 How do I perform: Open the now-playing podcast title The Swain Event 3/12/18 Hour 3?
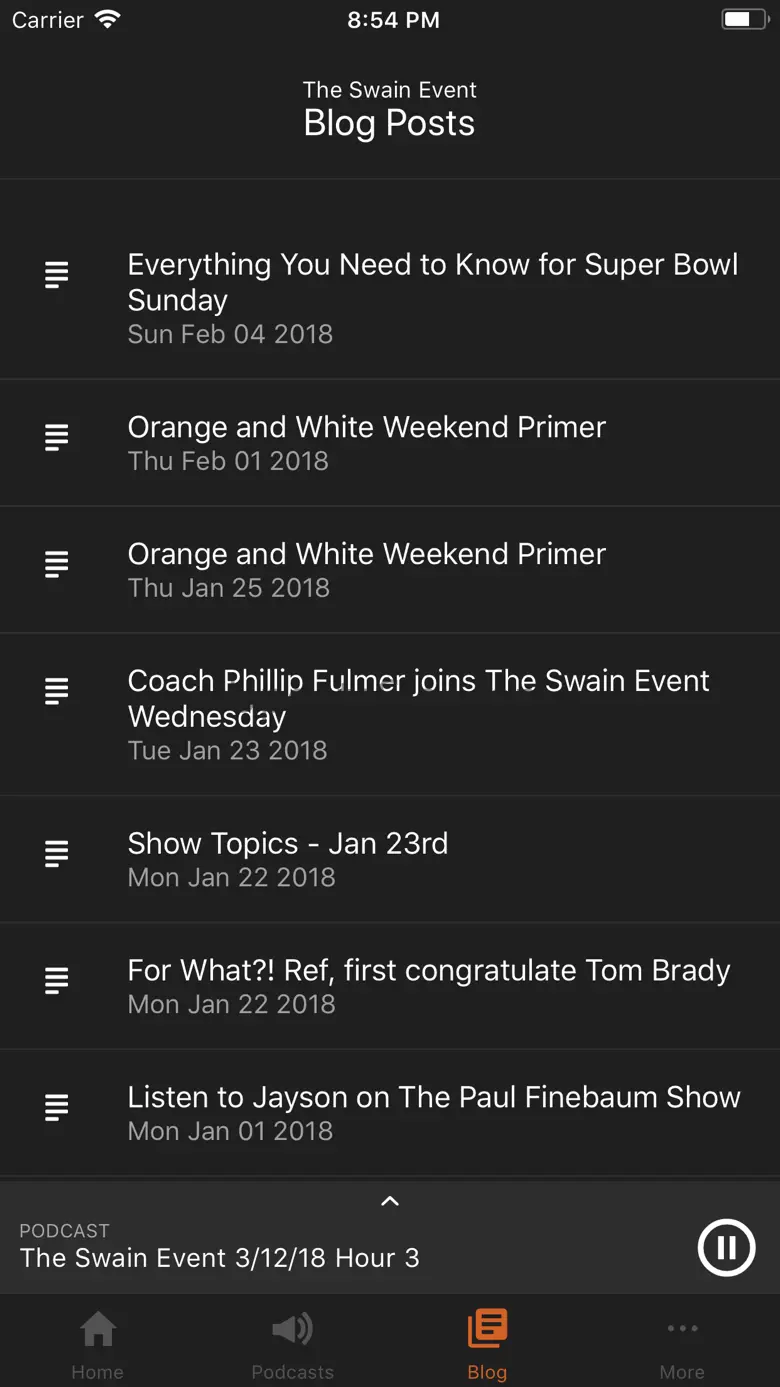[x=220, y=1258]
